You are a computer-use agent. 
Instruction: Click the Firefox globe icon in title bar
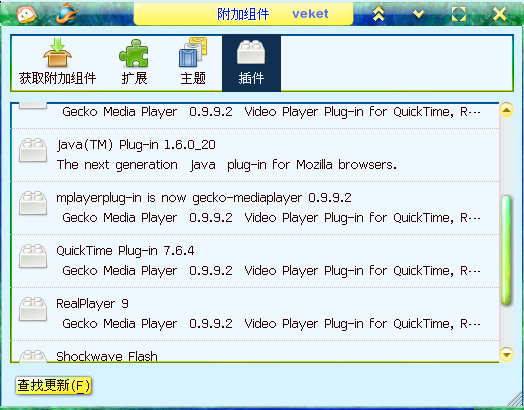67,14
